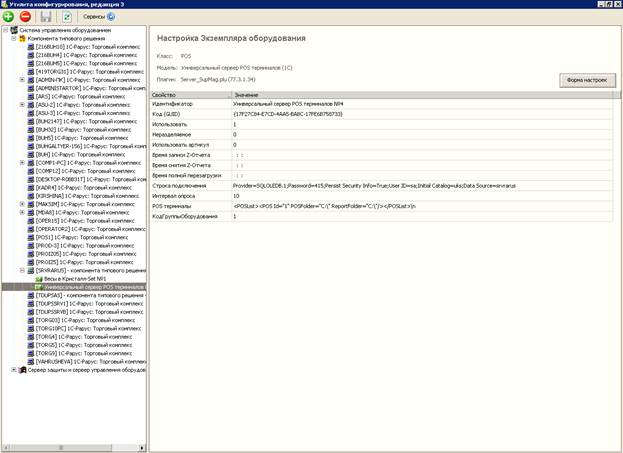This screenshot has width=623, height=453.
Task: Expand the [COMP1-PC] tree node
Action: pyautogui.click(x=22, y=163)
